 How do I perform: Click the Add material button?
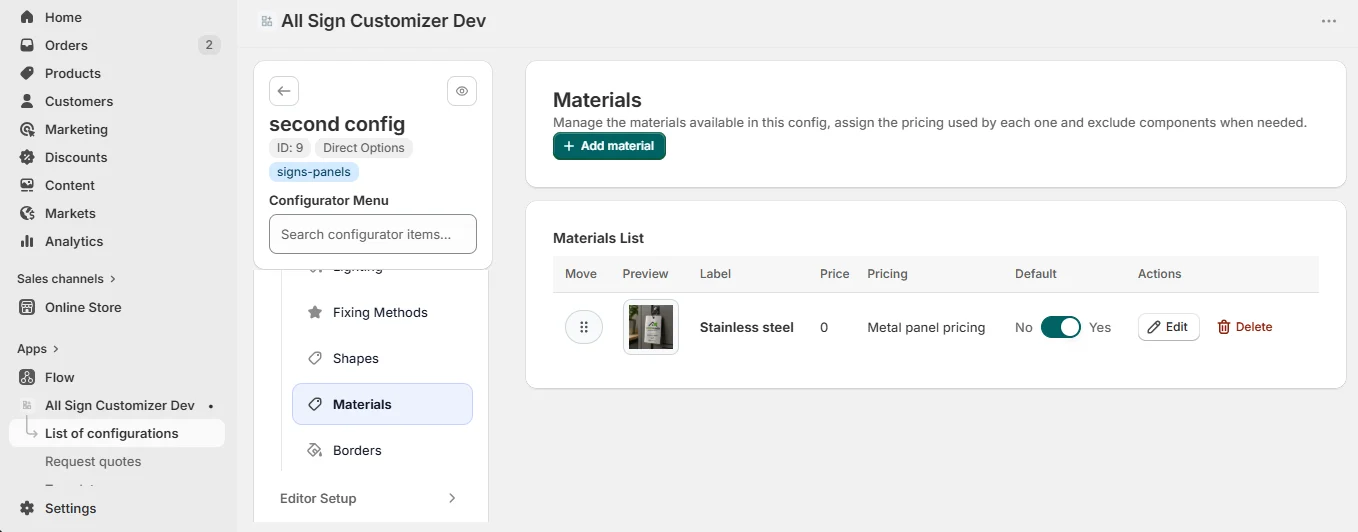coord(609,146)
